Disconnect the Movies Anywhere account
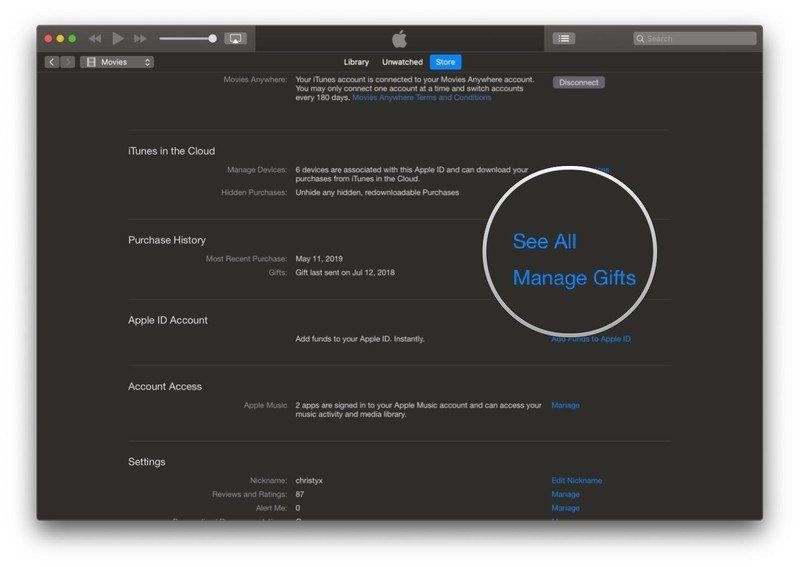The image size is (800, 567). (x=579, y=82)
